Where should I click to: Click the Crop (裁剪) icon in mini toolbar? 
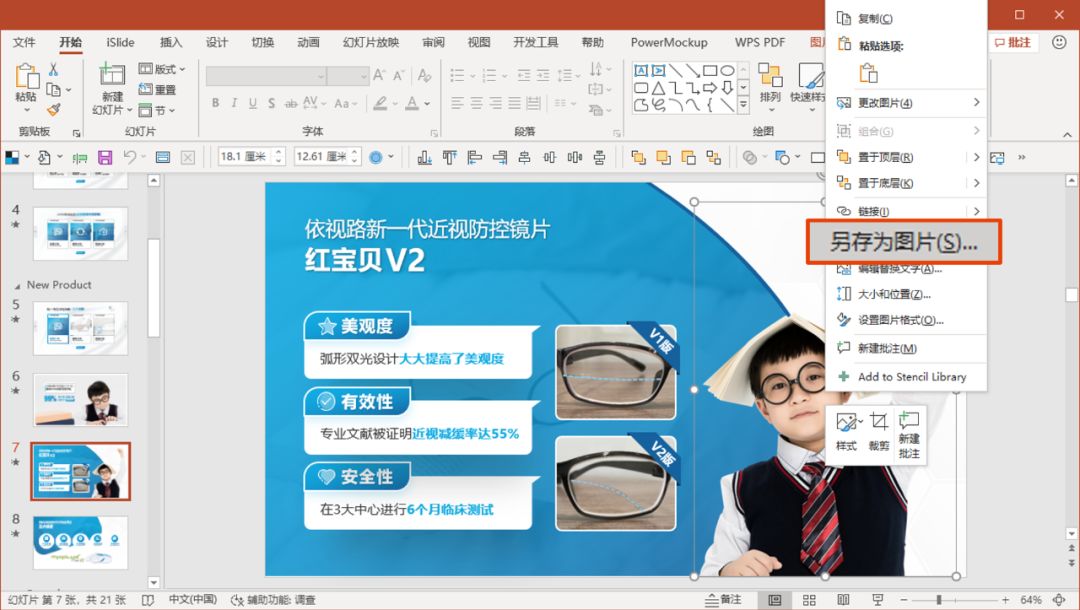coord(878,432)
